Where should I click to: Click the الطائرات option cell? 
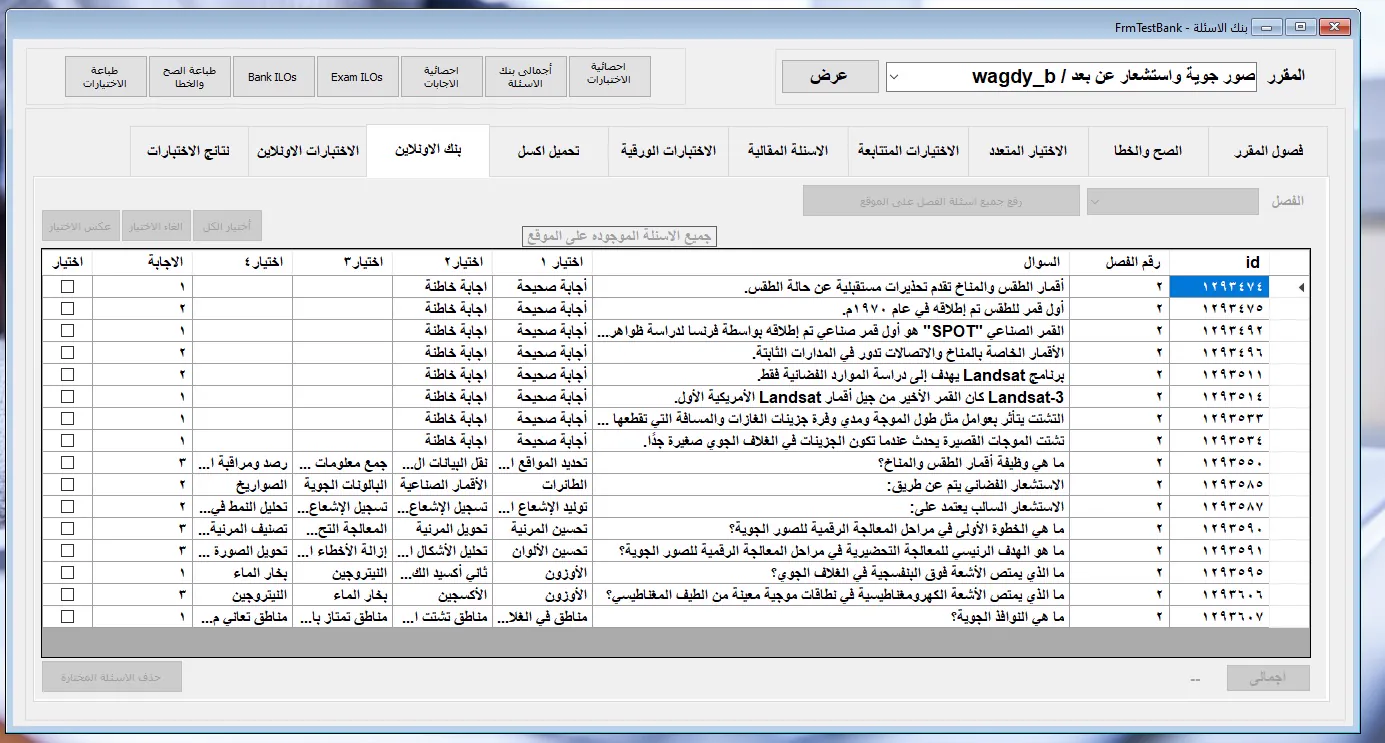pos(543,485)
